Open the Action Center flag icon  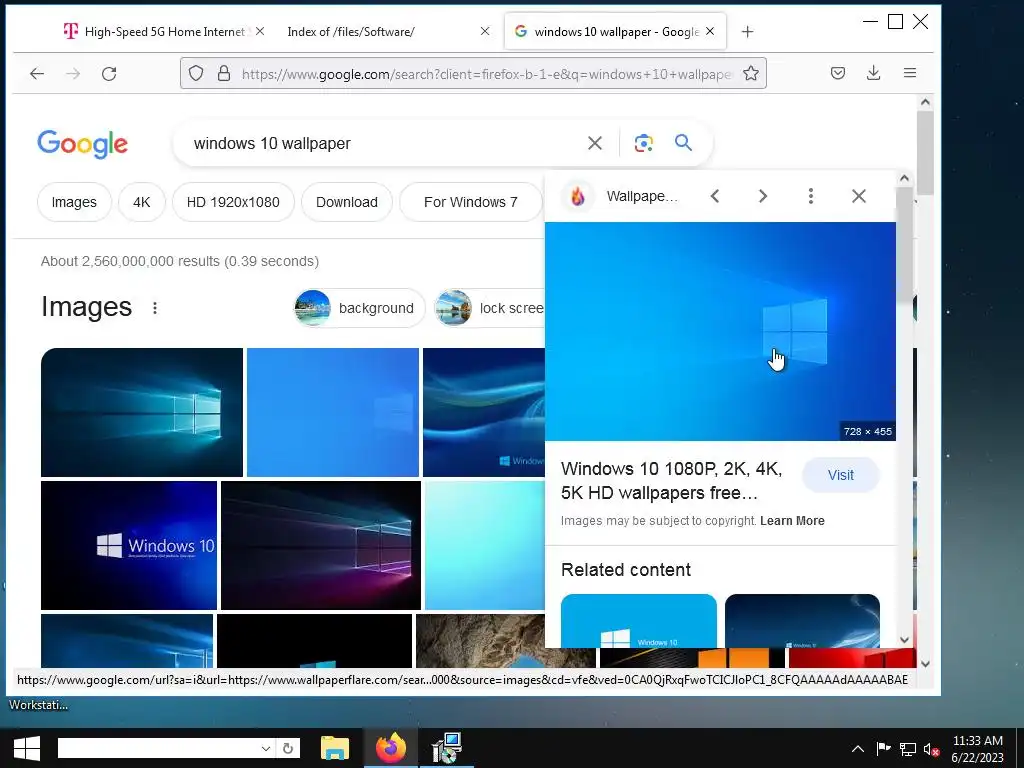point(883,749)
